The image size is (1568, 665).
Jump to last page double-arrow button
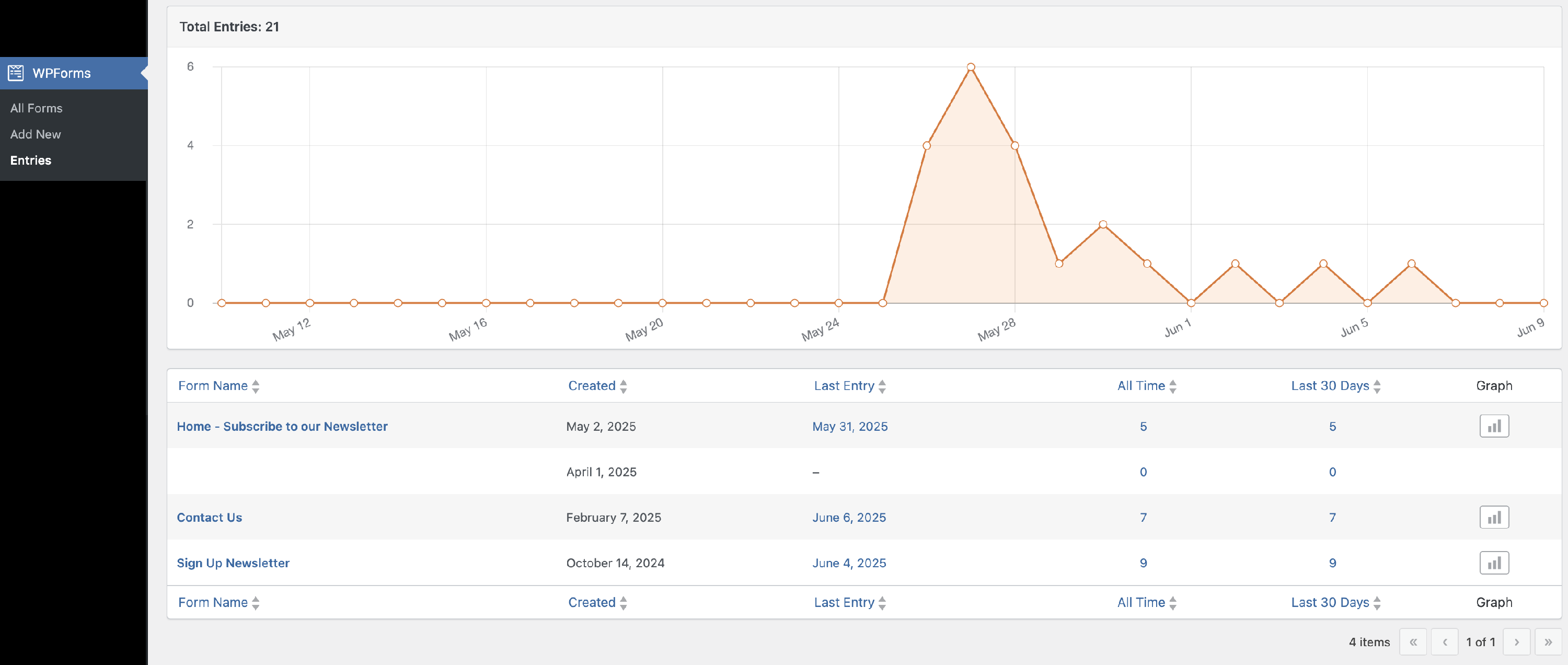[x=1548, y=642]
